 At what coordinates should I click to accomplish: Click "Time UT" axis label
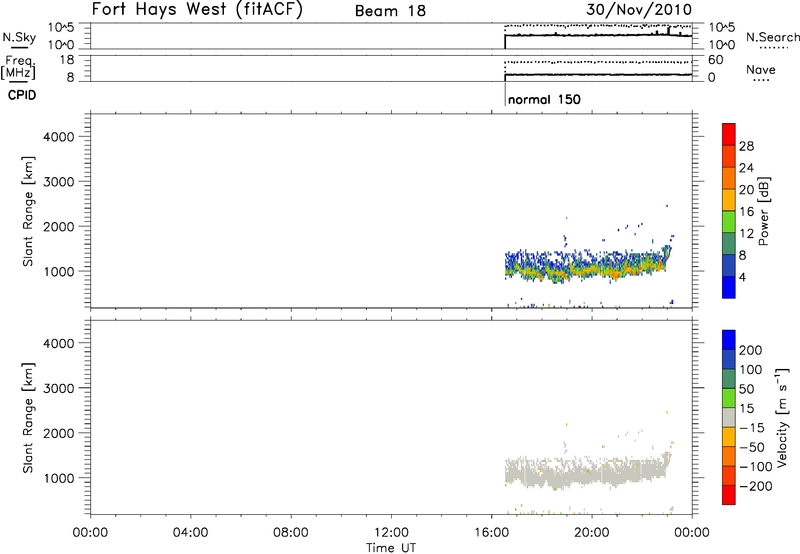(391, 548)
